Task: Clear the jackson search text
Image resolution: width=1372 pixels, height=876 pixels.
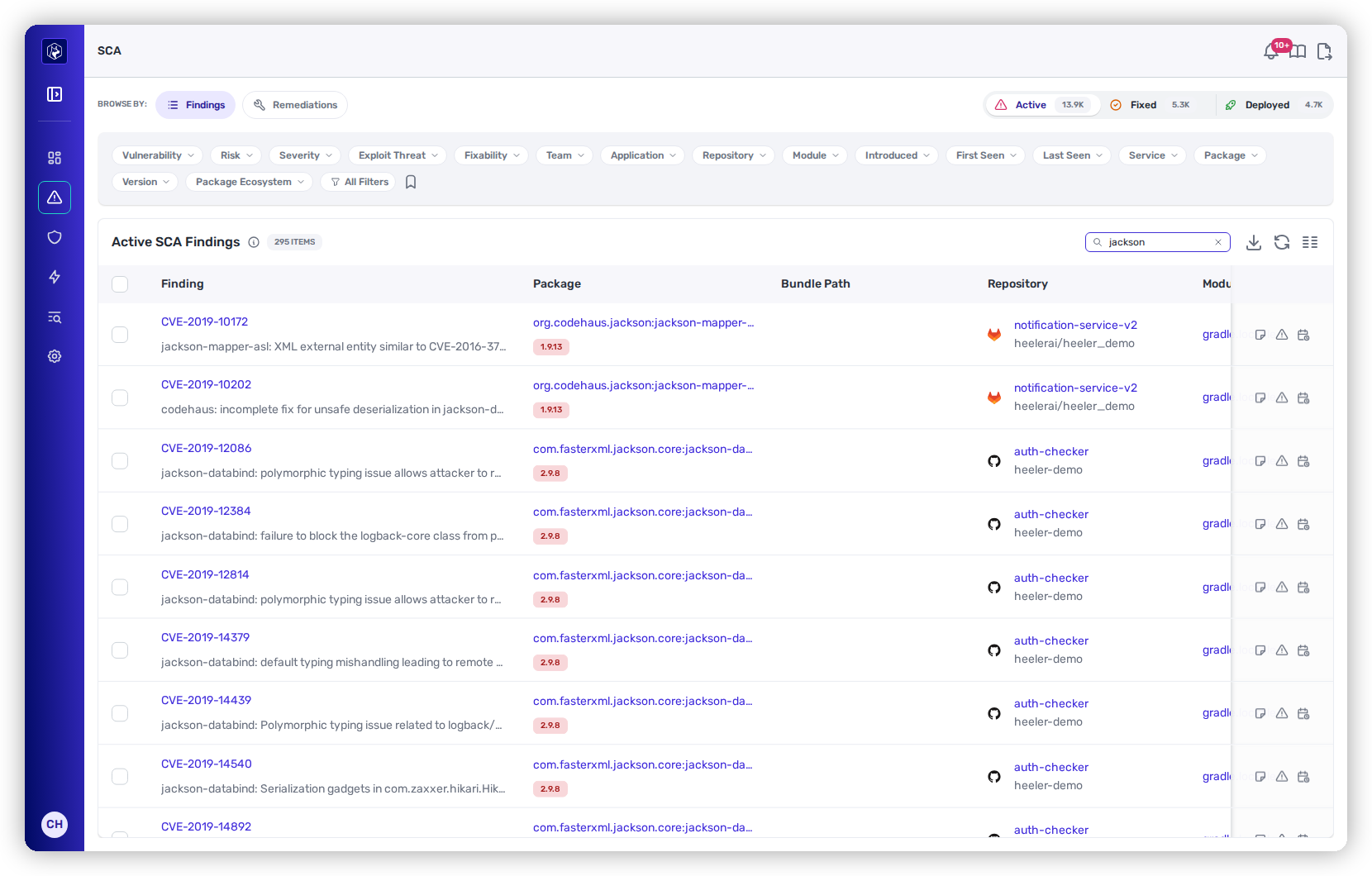Action: pos(1218,242)
